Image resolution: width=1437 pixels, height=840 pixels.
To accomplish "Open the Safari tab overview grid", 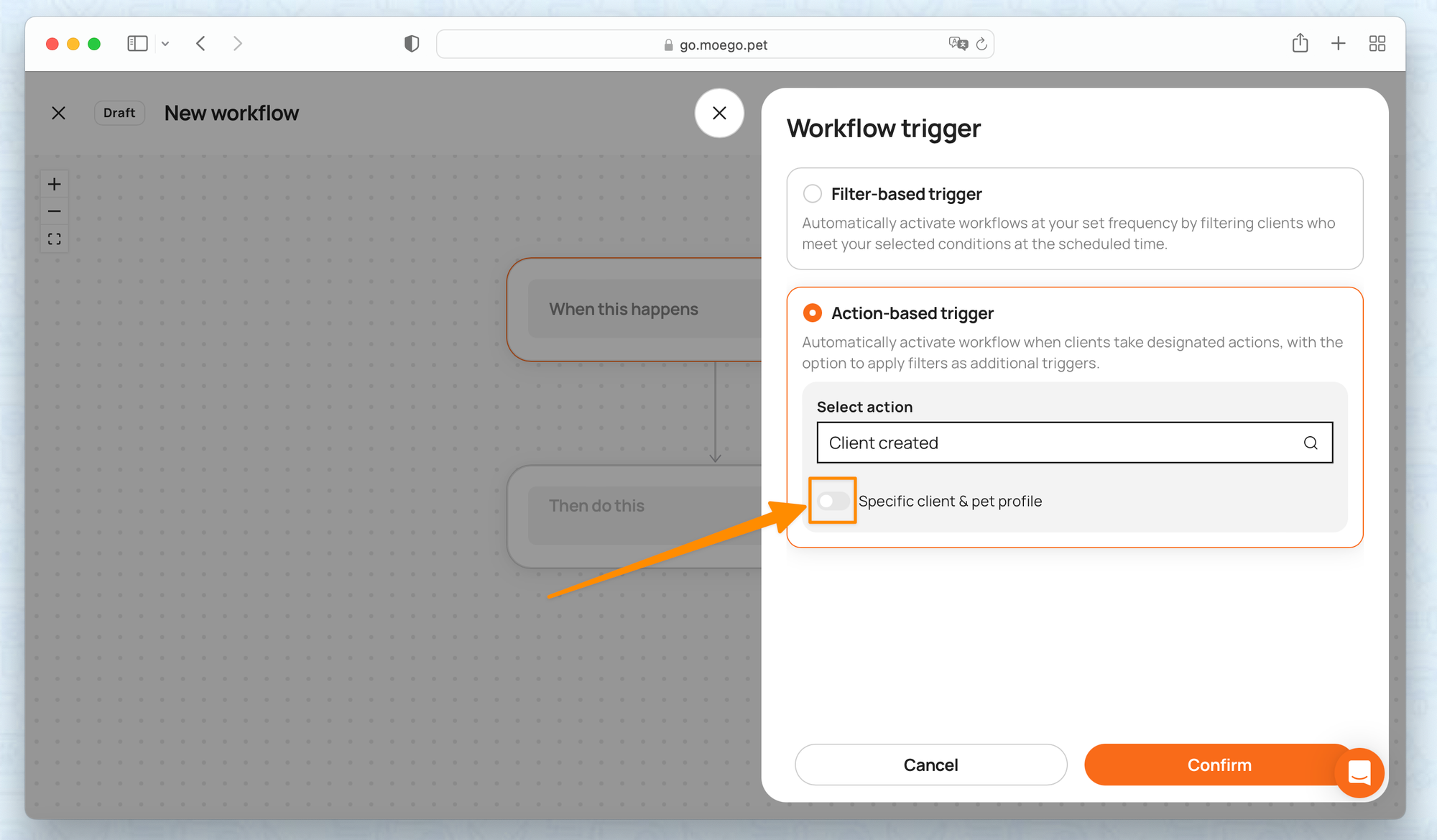I will pos(1377,44).
